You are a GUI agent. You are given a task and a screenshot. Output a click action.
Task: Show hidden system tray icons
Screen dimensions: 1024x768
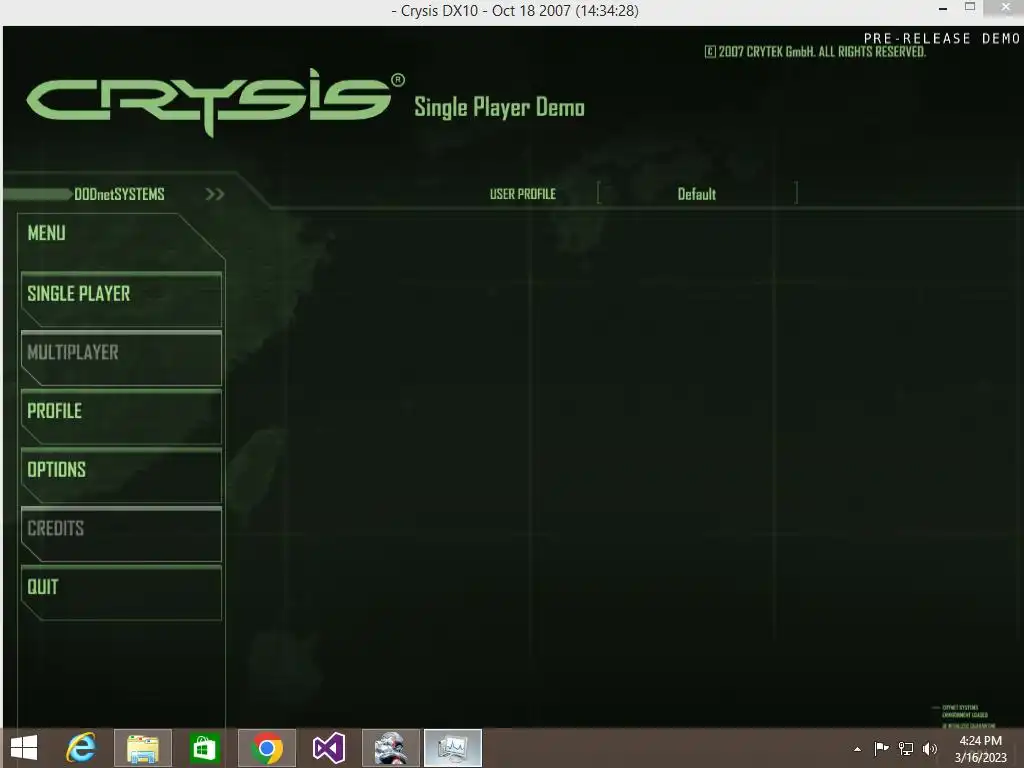857,749
